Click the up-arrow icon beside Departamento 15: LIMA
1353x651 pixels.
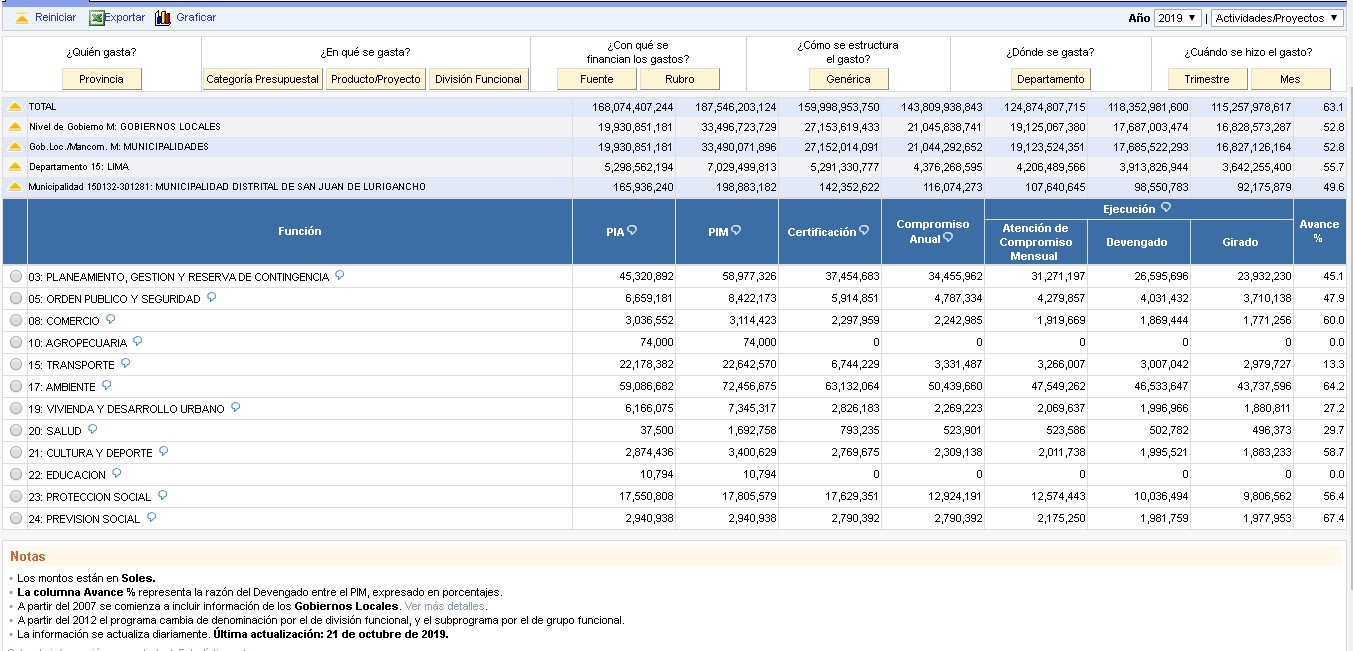[x=15, y=167]
